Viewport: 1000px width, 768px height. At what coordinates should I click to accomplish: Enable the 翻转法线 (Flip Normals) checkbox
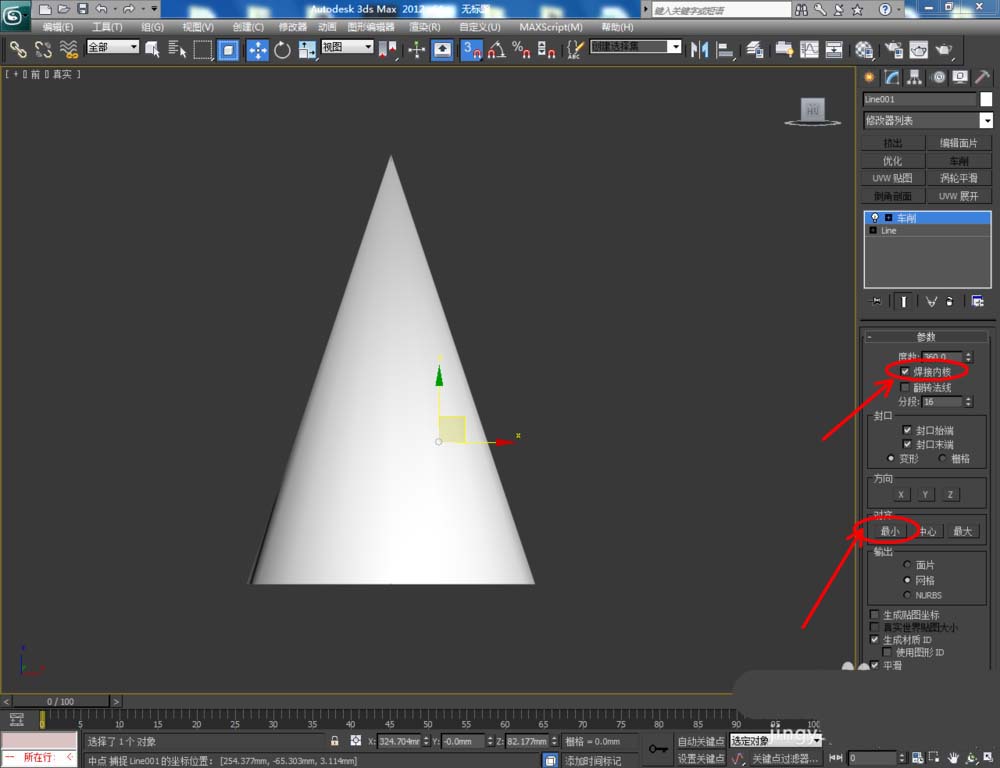coord(906,387)
